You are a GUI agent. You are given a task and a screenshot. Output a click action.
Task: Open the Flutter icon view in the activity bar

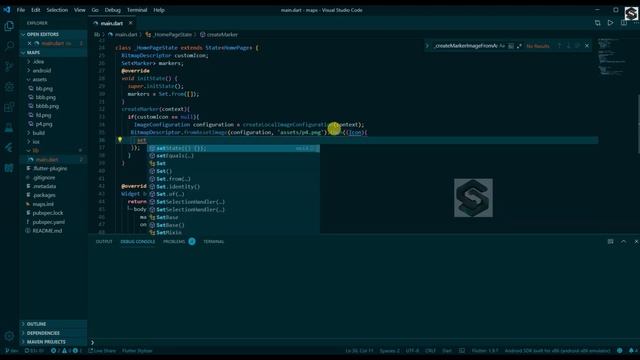point(9,148)
